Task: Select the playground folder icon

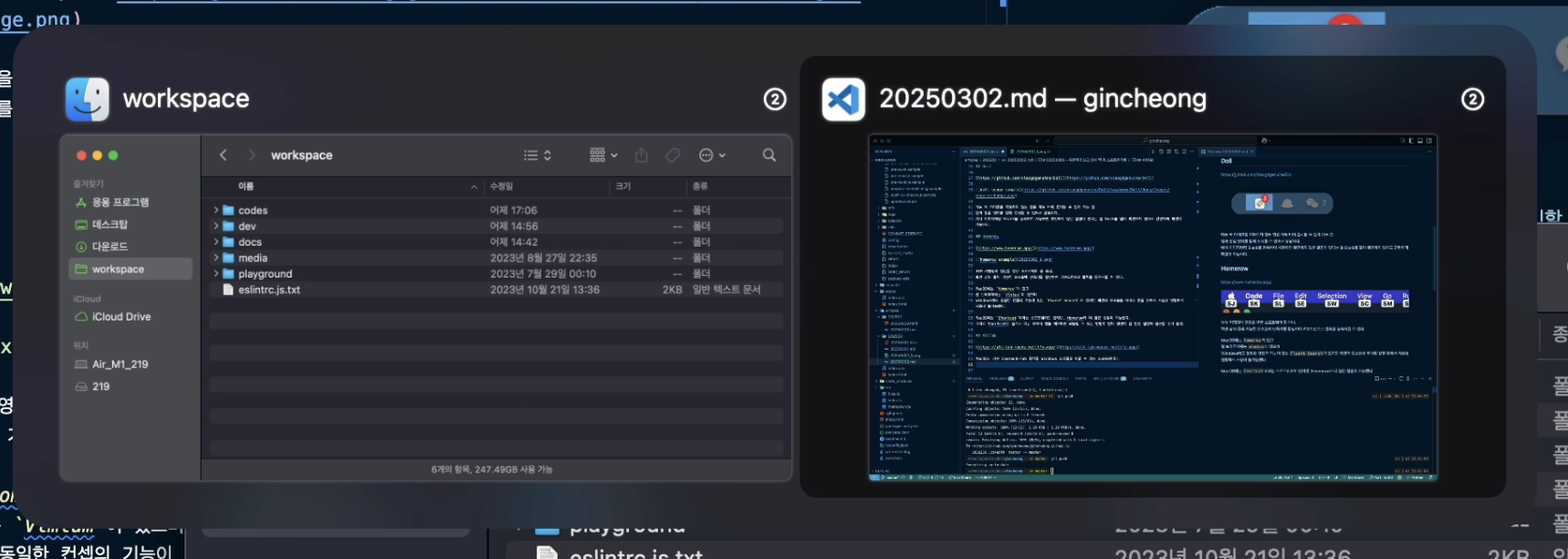Action: (x=229, y=273)
